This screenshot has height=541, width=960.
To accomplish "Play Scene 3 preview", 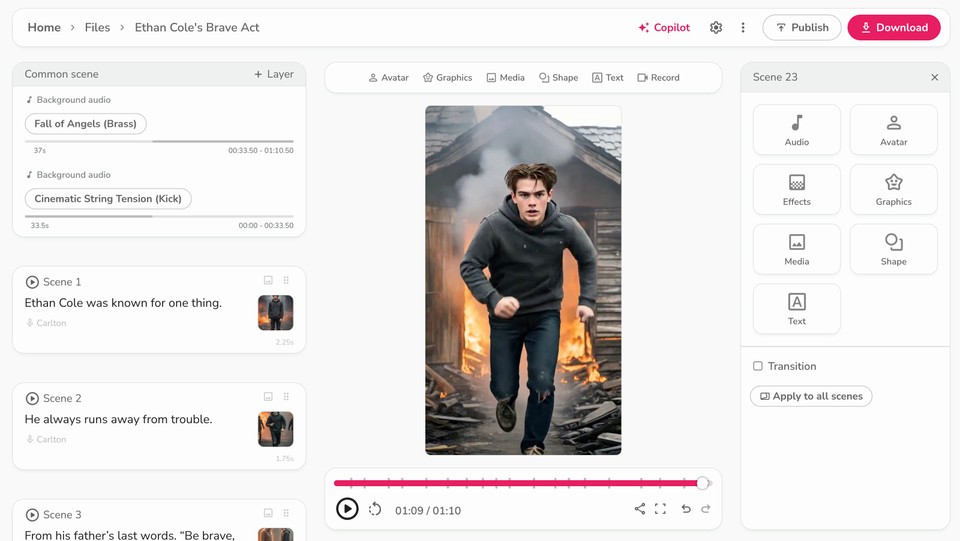I will click(x=32, y=515).
